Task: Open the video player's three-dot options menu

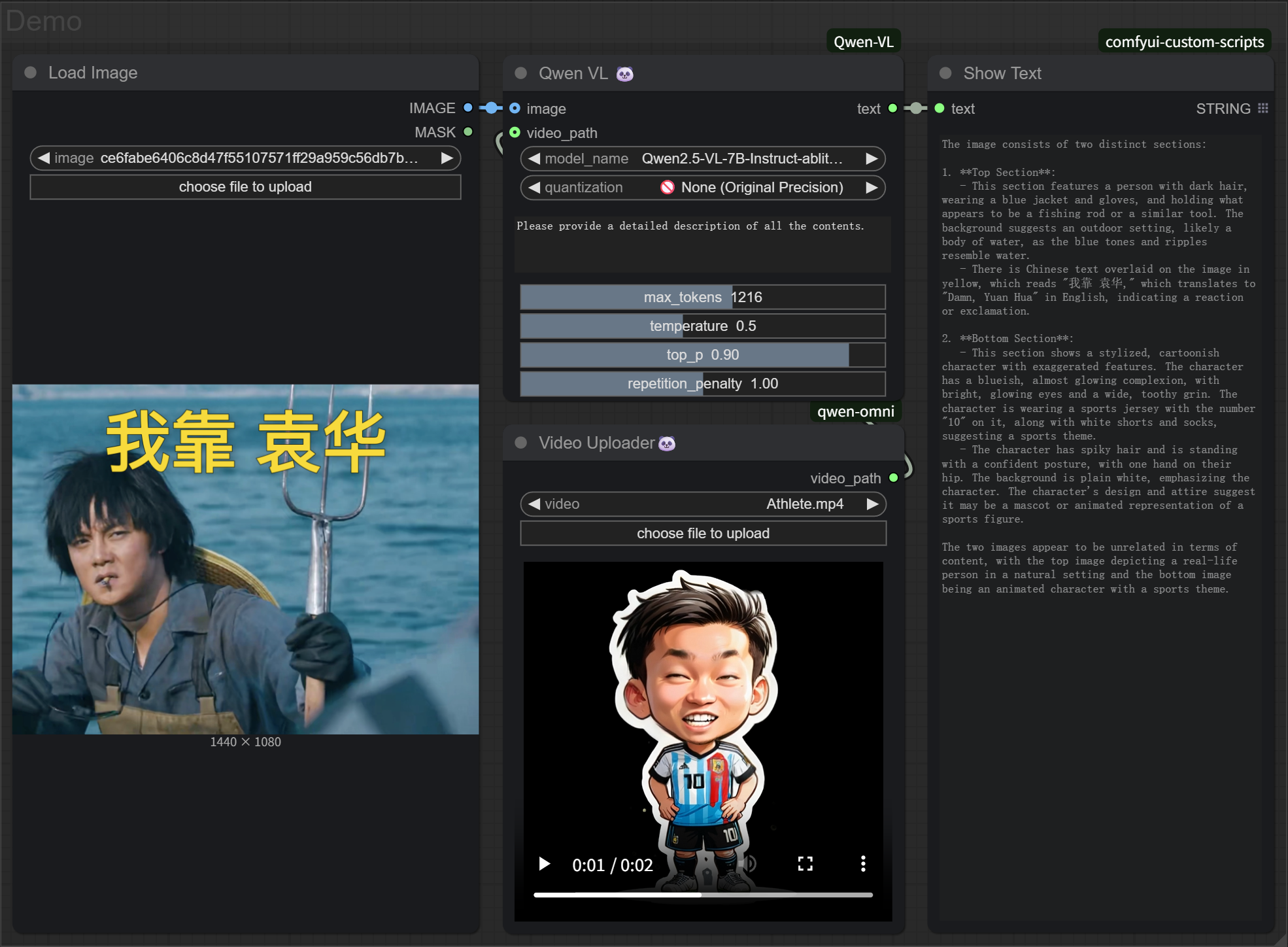Action: [x=863, y=864]
